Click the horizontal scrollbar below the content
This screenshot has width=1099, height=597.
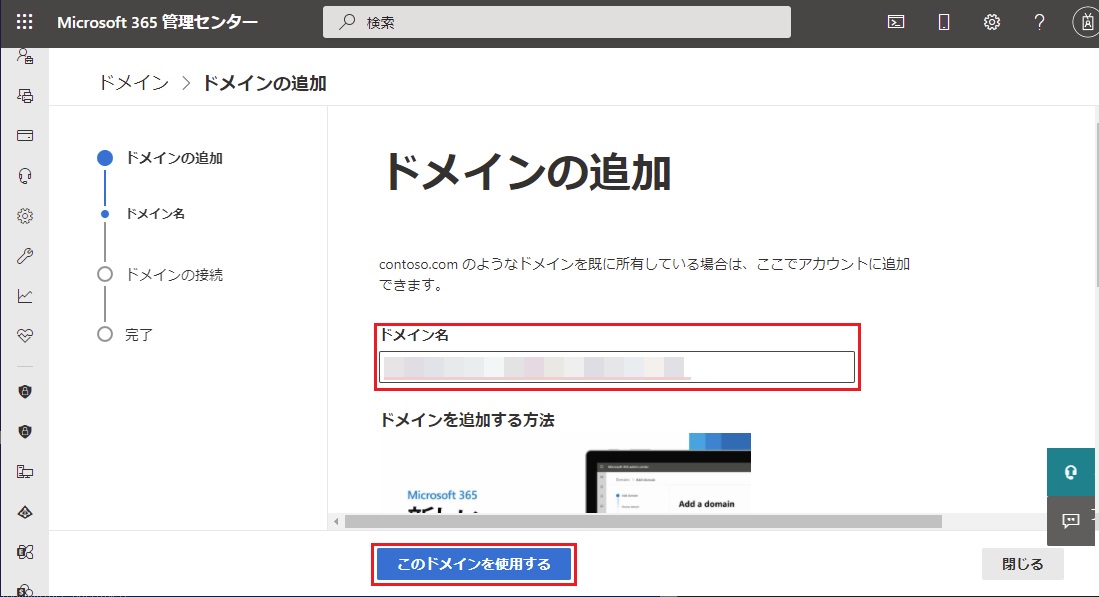click(x=642, y=521)
